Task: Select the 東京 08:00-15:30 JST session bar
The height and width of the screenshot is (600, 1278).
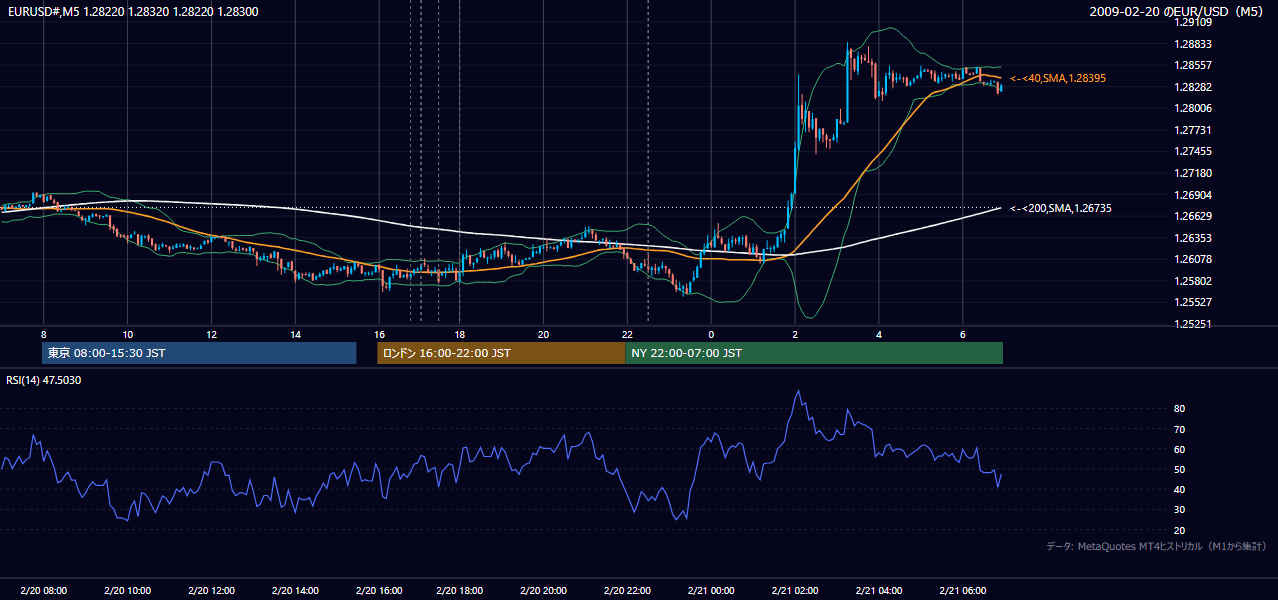Action: click(x=199, y=353)
